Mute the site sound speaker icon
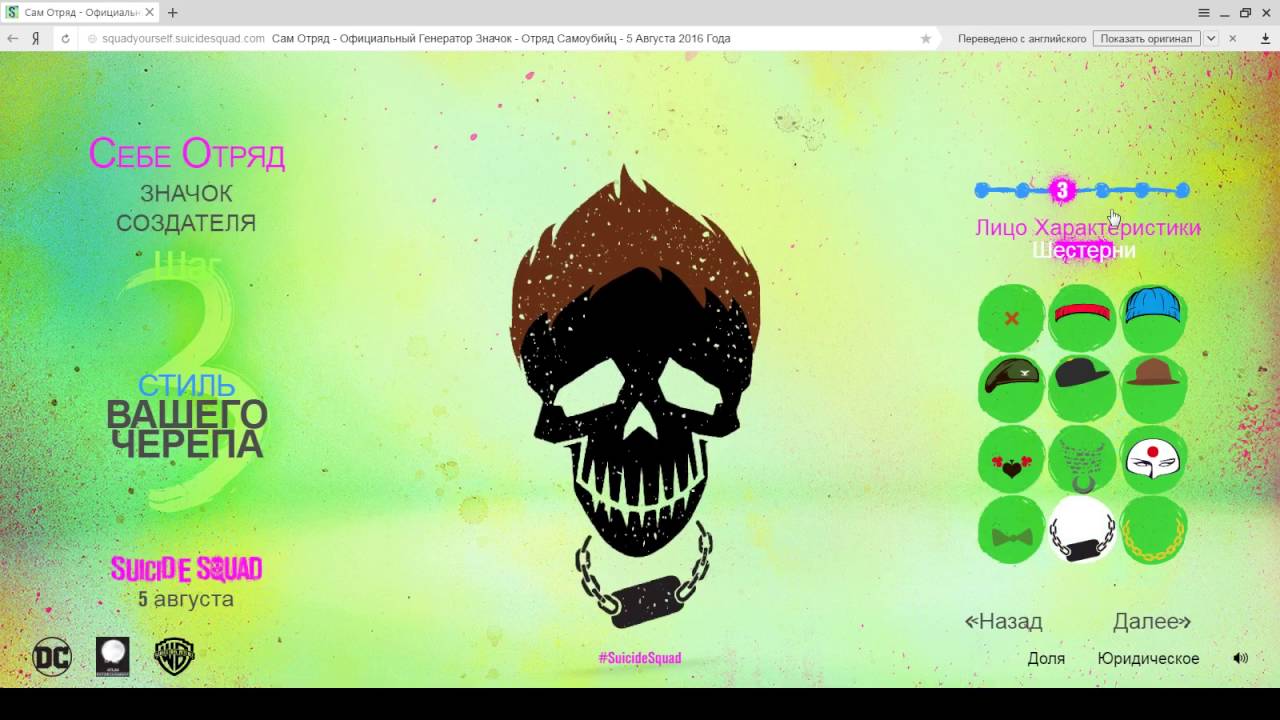Viewport: 1280px width, 720px height. click(x=1240, y=658)
